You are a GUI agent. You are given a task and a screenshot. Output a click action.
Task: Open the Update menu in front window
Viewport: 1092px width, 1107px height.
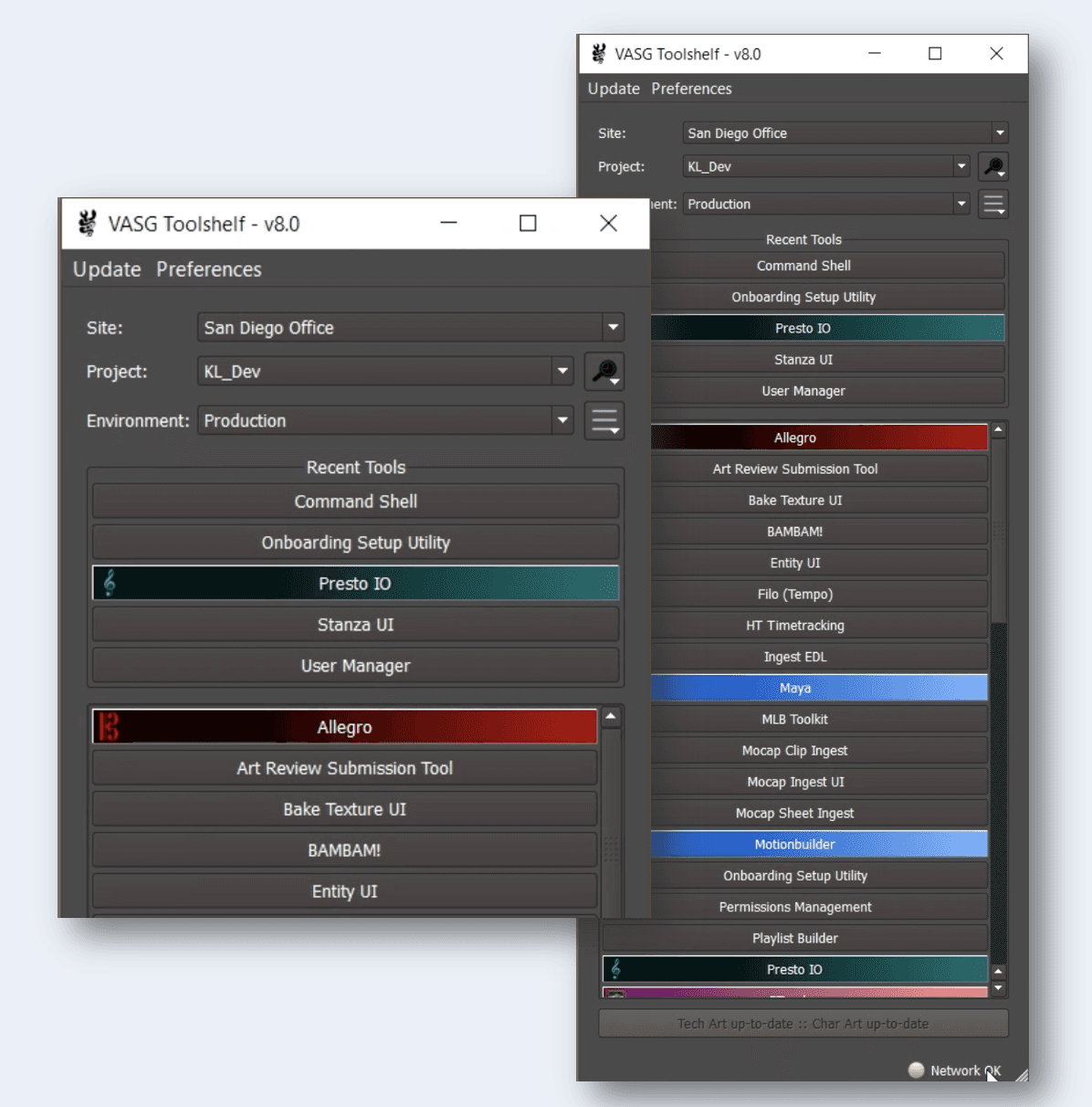click(x=107, y=269)
